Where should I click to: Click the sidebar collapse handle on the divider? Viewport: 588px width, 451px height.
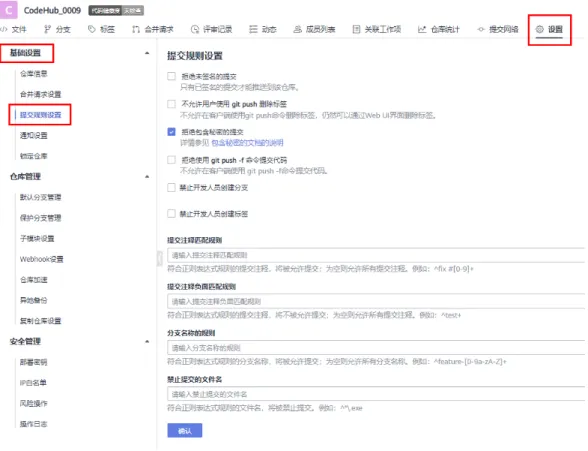tap(160, 258)
